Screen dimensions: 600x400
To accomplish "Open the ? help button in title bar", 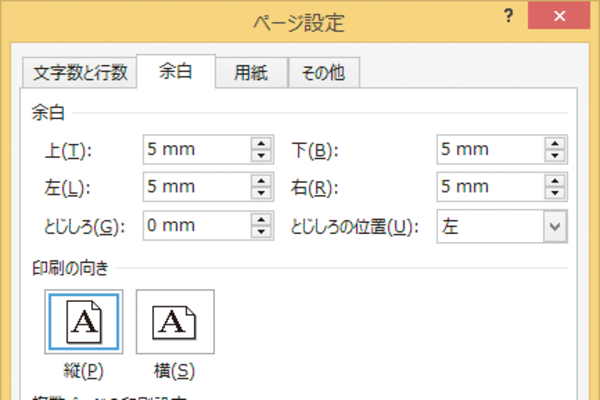I will (508, 16).
